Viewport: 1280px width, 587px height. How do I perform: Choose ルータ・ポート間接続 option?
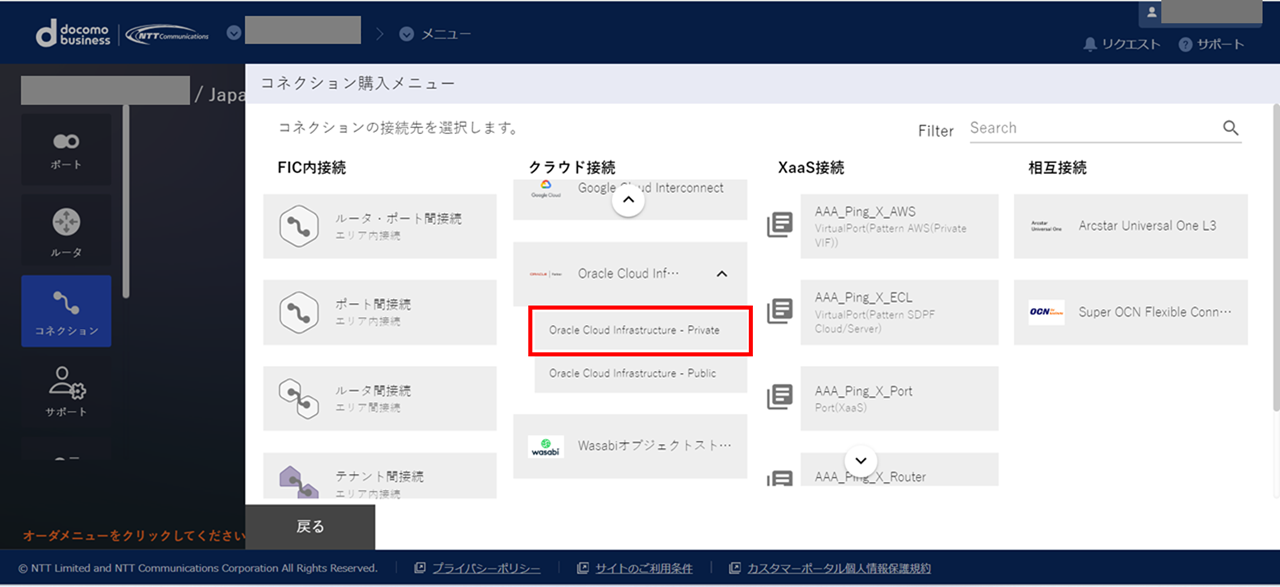tap(380, 226)
